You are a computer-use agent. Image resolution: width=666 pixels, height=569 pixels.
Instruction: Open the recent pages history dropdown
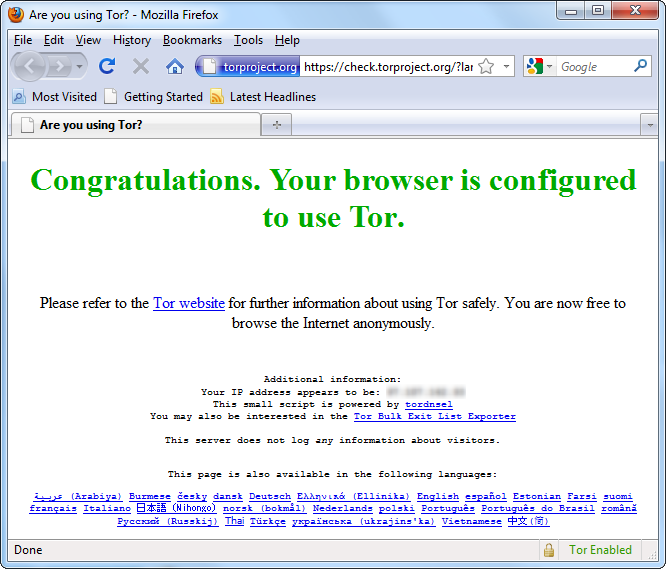tap(79, 66)
